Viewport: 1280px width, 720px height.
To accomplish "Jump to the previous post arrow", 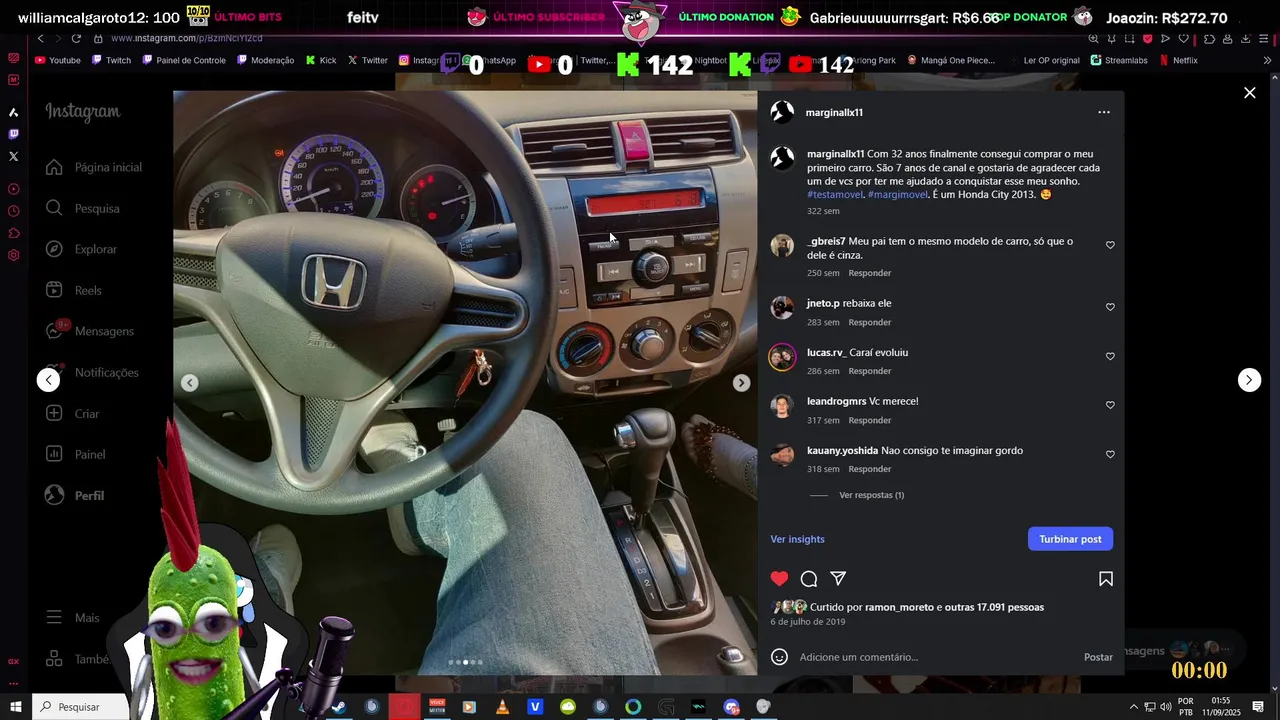I will point(48,380).
